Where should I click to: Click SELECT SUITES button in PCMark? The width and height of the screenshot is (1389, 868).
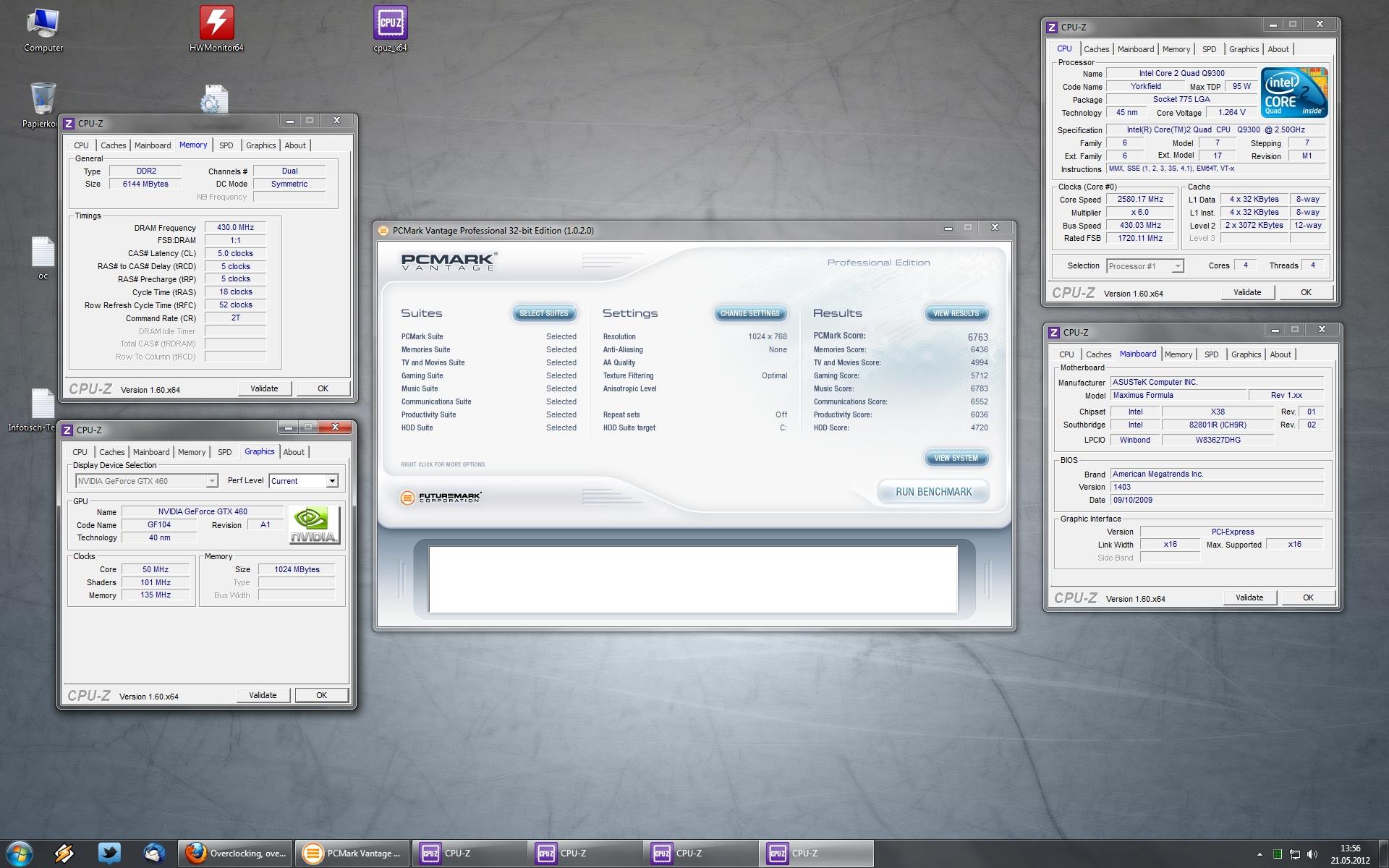tap(544, 313)
